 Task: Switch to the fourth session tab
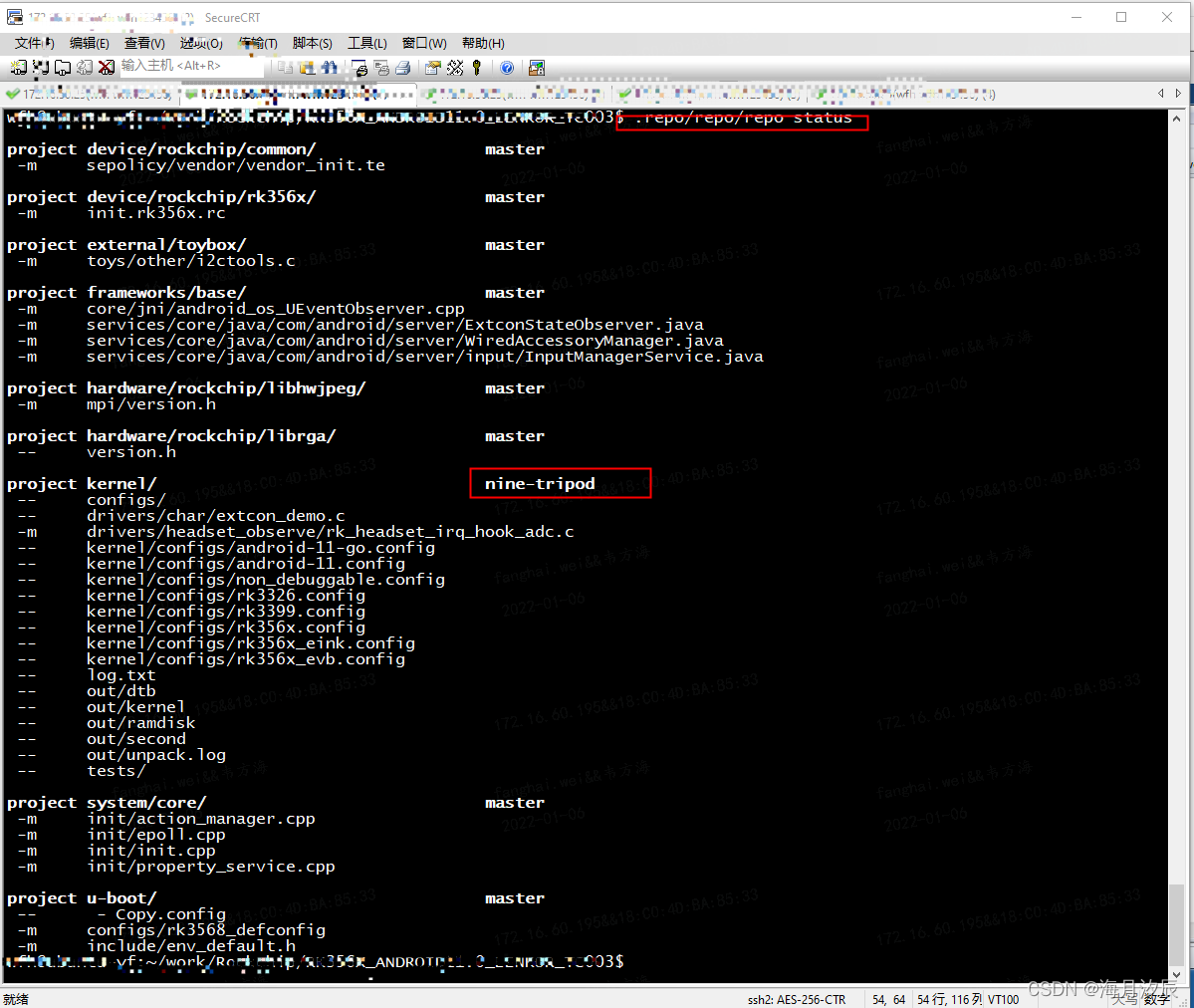709,94
